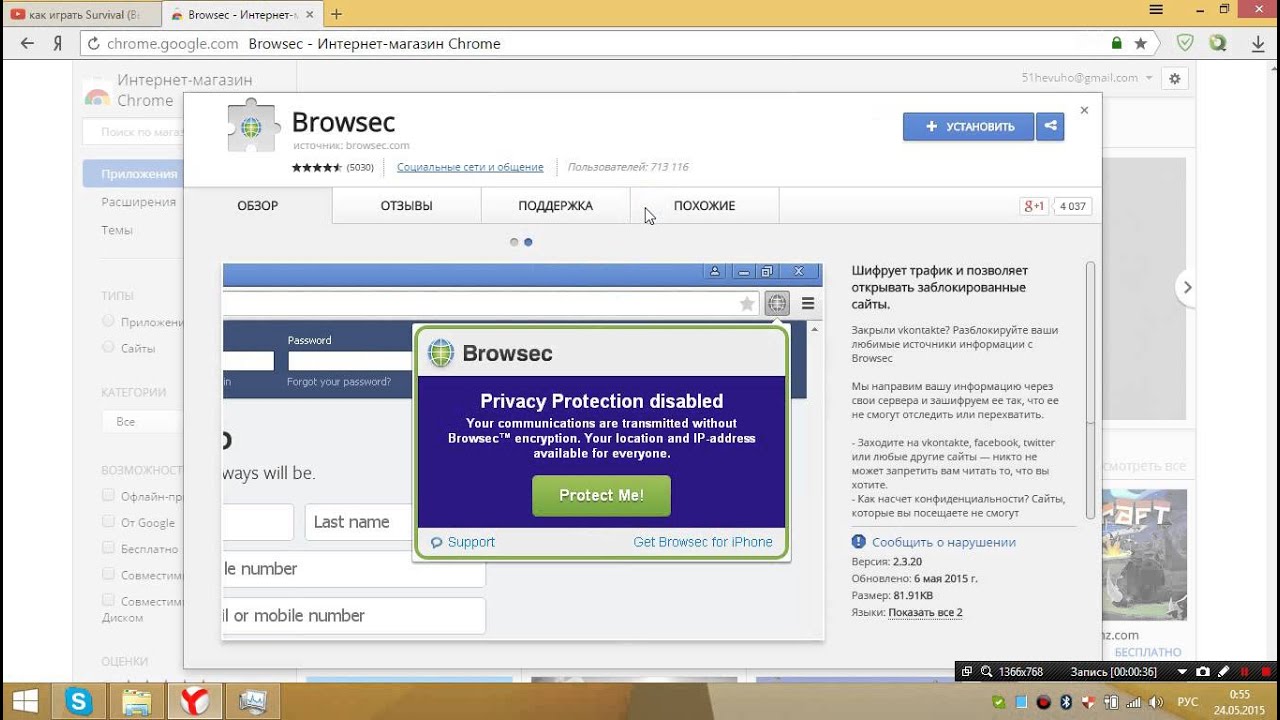Take a snapshot with the recorder camera icon
This screenshot has width=1280, height=720.
(1203, 672)
